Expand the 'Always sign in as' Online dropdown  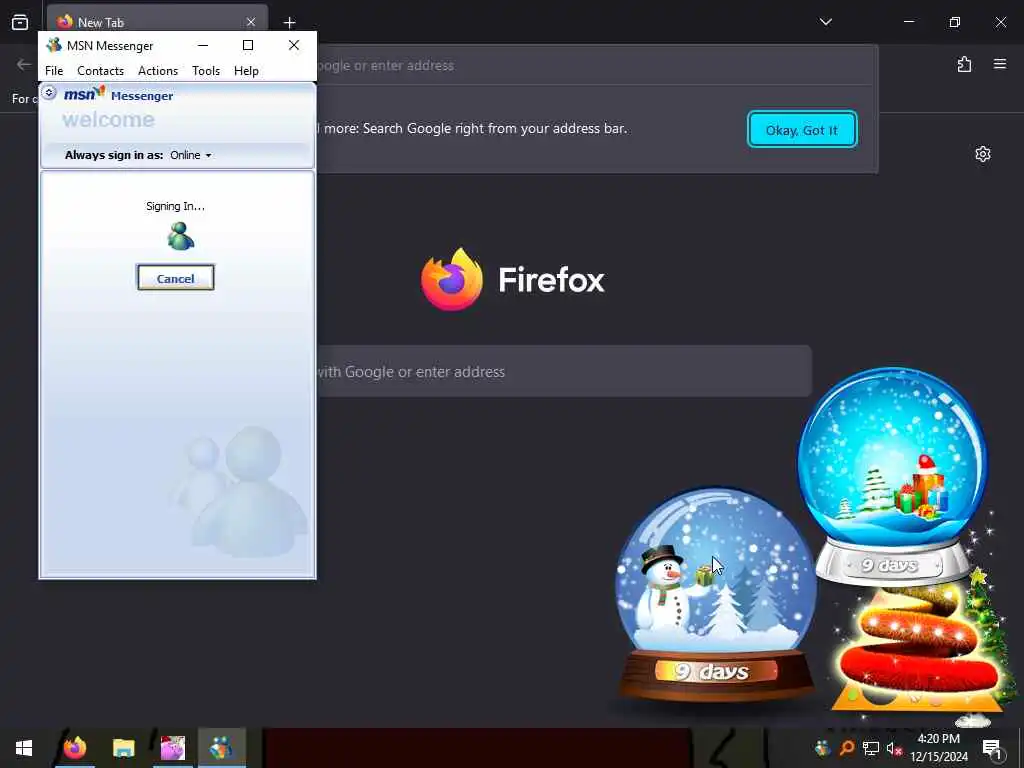(x=191, y=155)
